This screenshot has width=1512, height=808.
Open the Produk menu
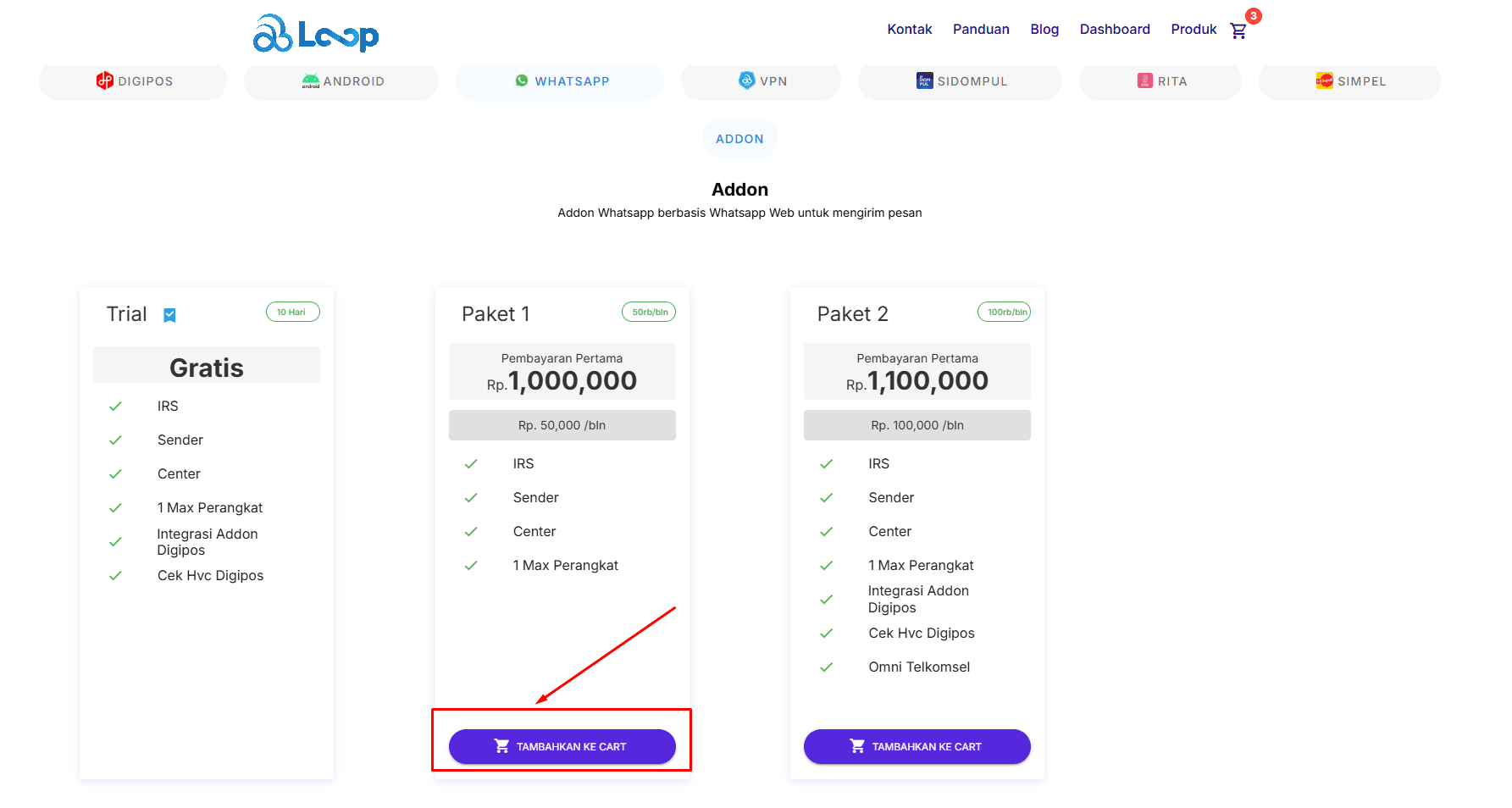click(x=1193, y=30)
